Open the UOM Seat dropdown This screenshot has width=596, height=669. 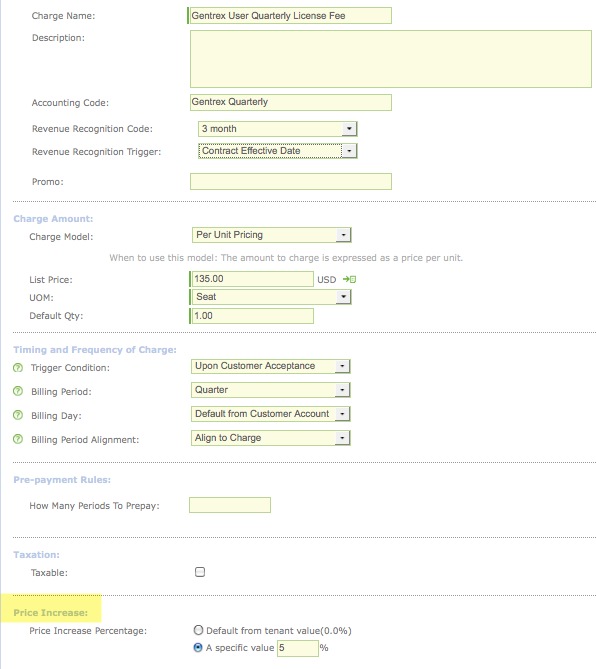click(271, 297)
